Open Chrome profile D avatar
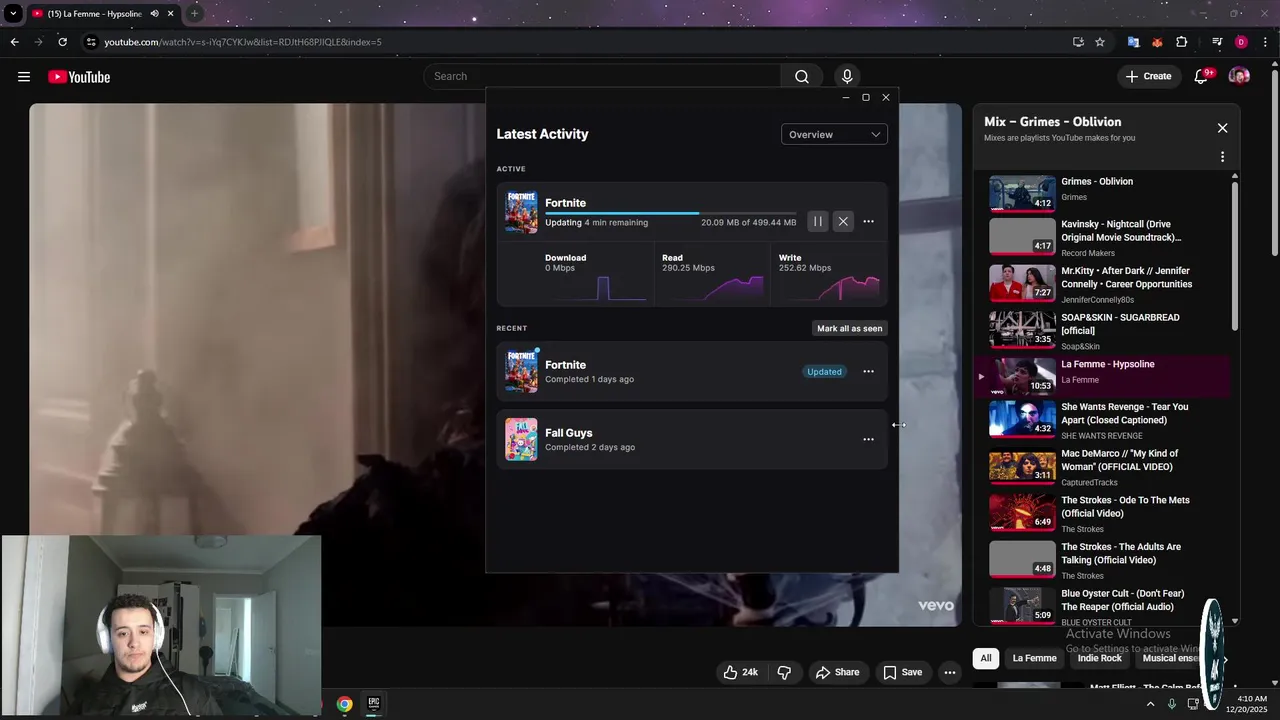This screenshot has width=1280, height=720. coord(1241,42)
